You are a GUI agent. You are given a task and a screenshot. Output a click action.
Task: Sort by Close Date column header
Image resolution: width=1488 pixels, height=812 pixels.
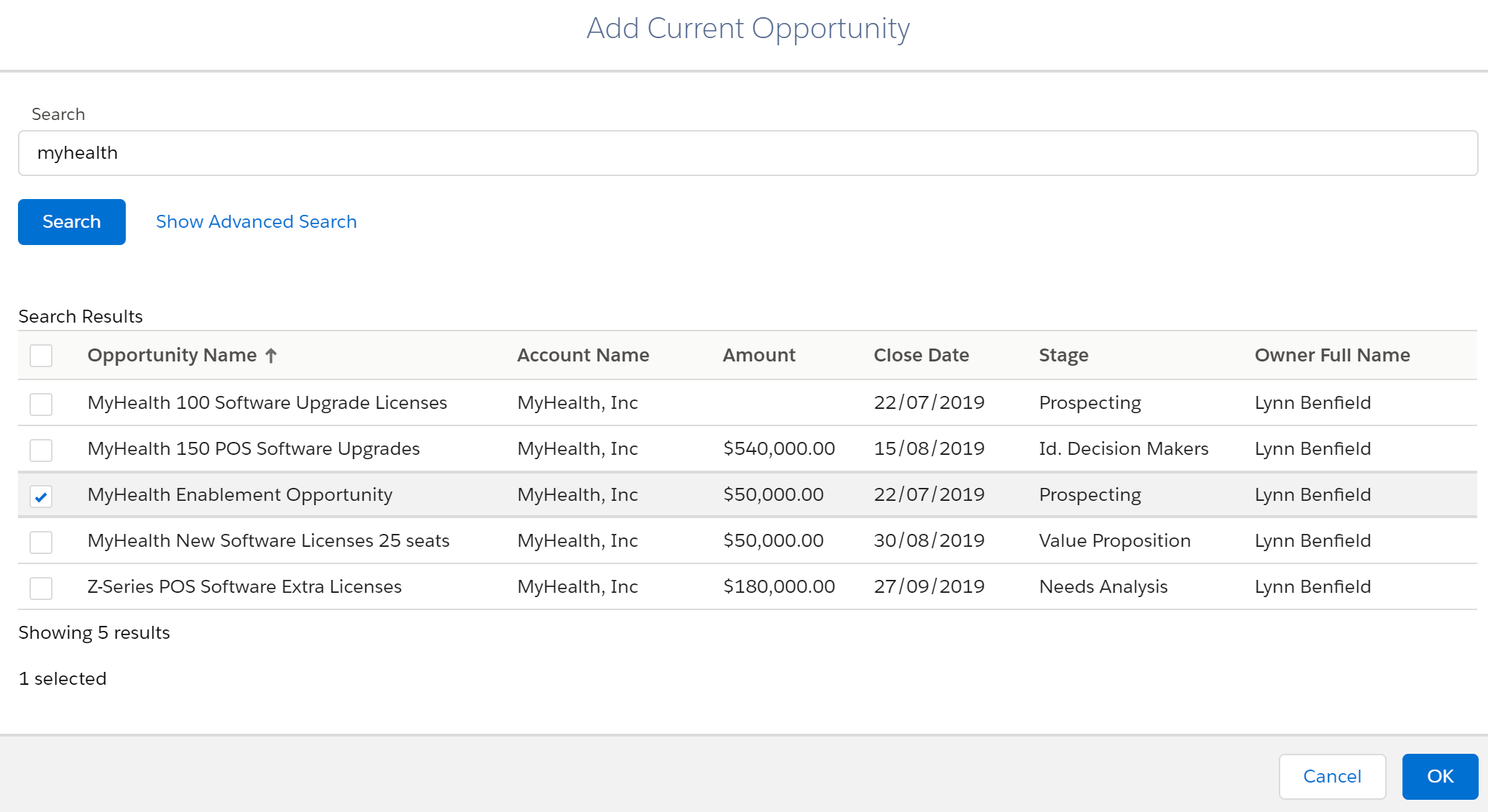coord(922,355)
